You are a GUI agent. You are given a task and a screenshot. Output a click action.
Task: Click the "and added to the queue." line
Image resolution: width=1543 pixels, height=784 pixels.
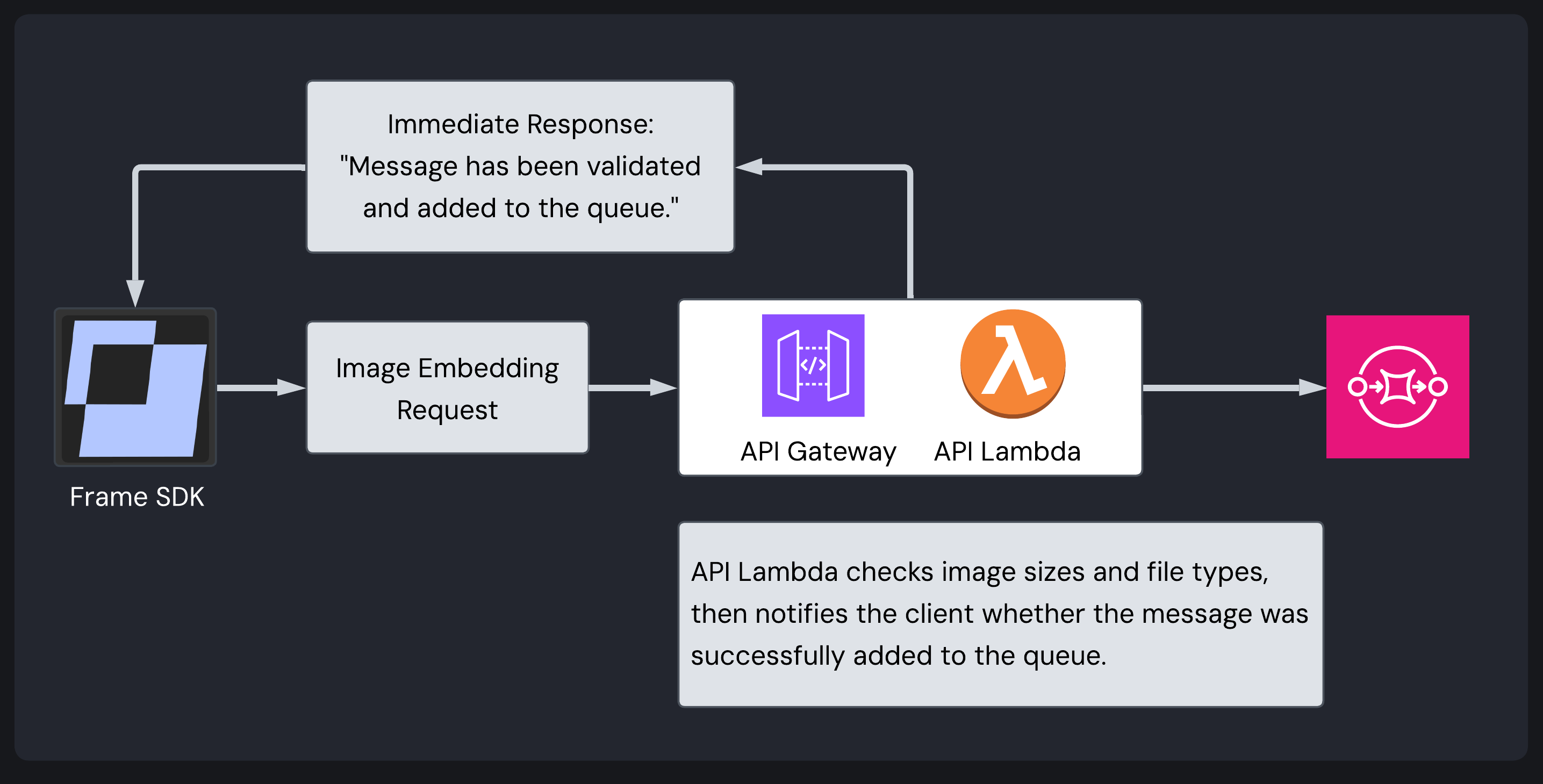click(521, 208)
